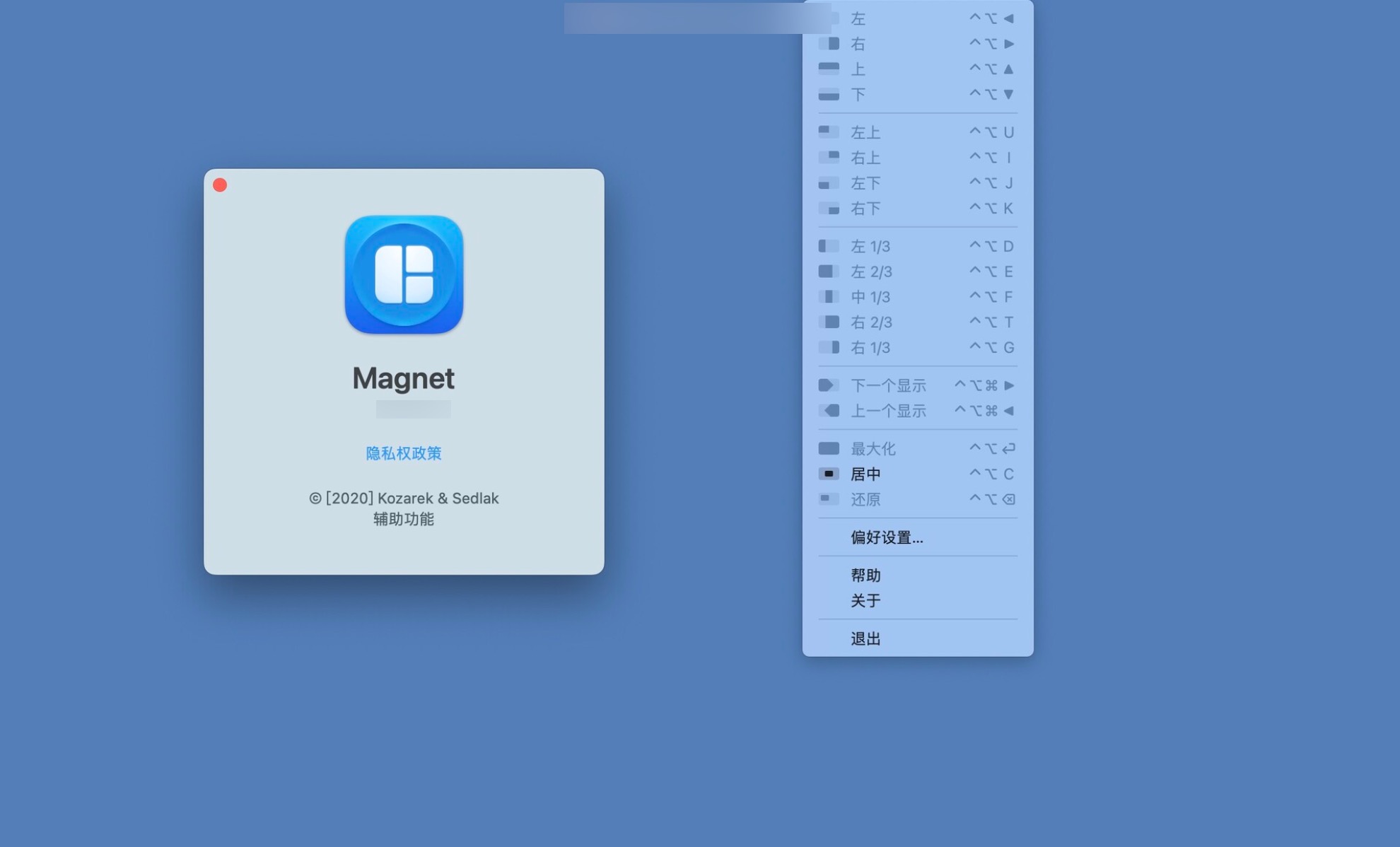This screenshot has height=847, width=1400.
Task: Select the right-half snap icon beside 右
Action: point(829,43)
